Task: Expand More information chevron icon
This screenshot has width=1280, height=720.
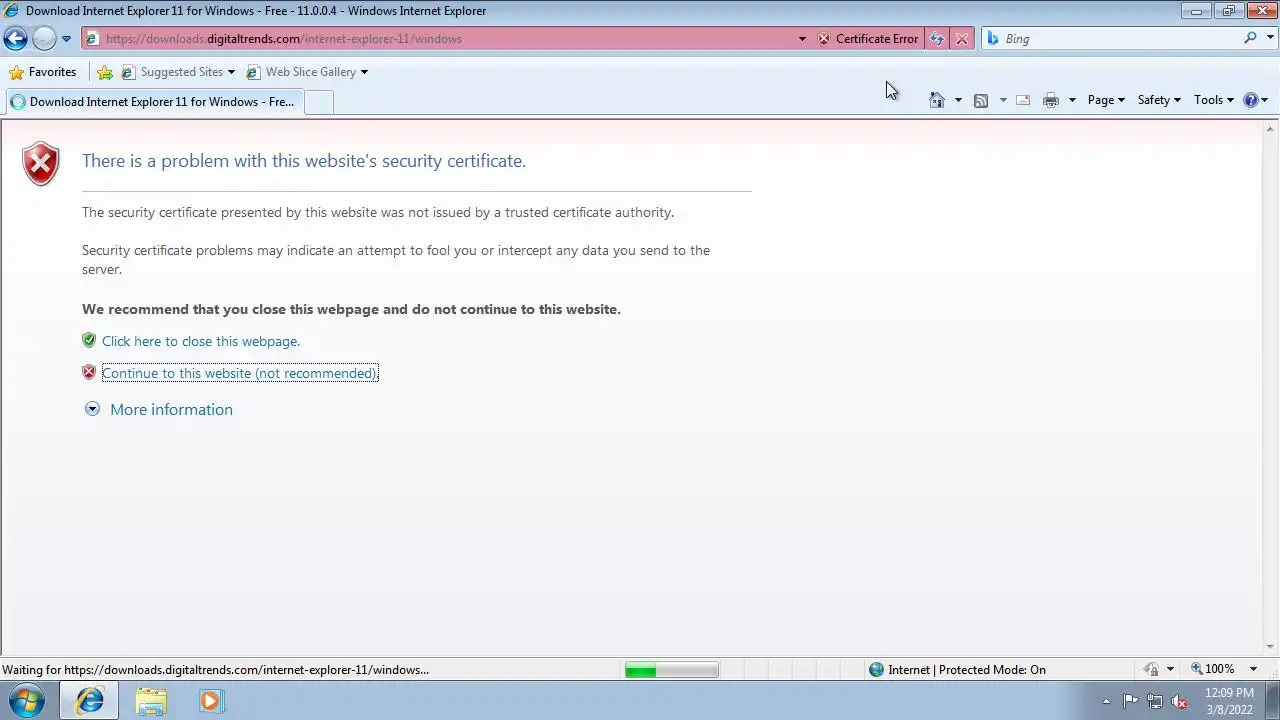Action: coord(92,409)
